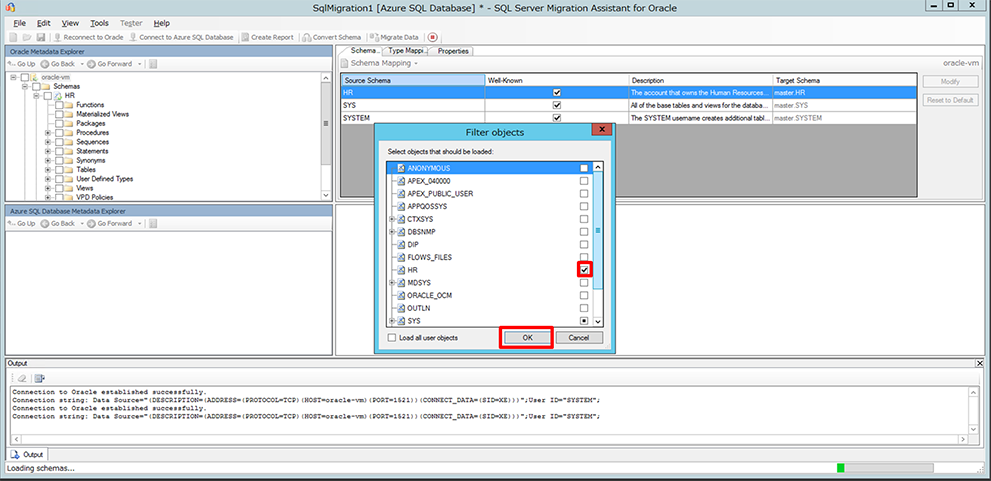Click Go Back in Azure SQL Metadata Explorer
This screenshot has width=991, height=481.
(x=58, y=223)
